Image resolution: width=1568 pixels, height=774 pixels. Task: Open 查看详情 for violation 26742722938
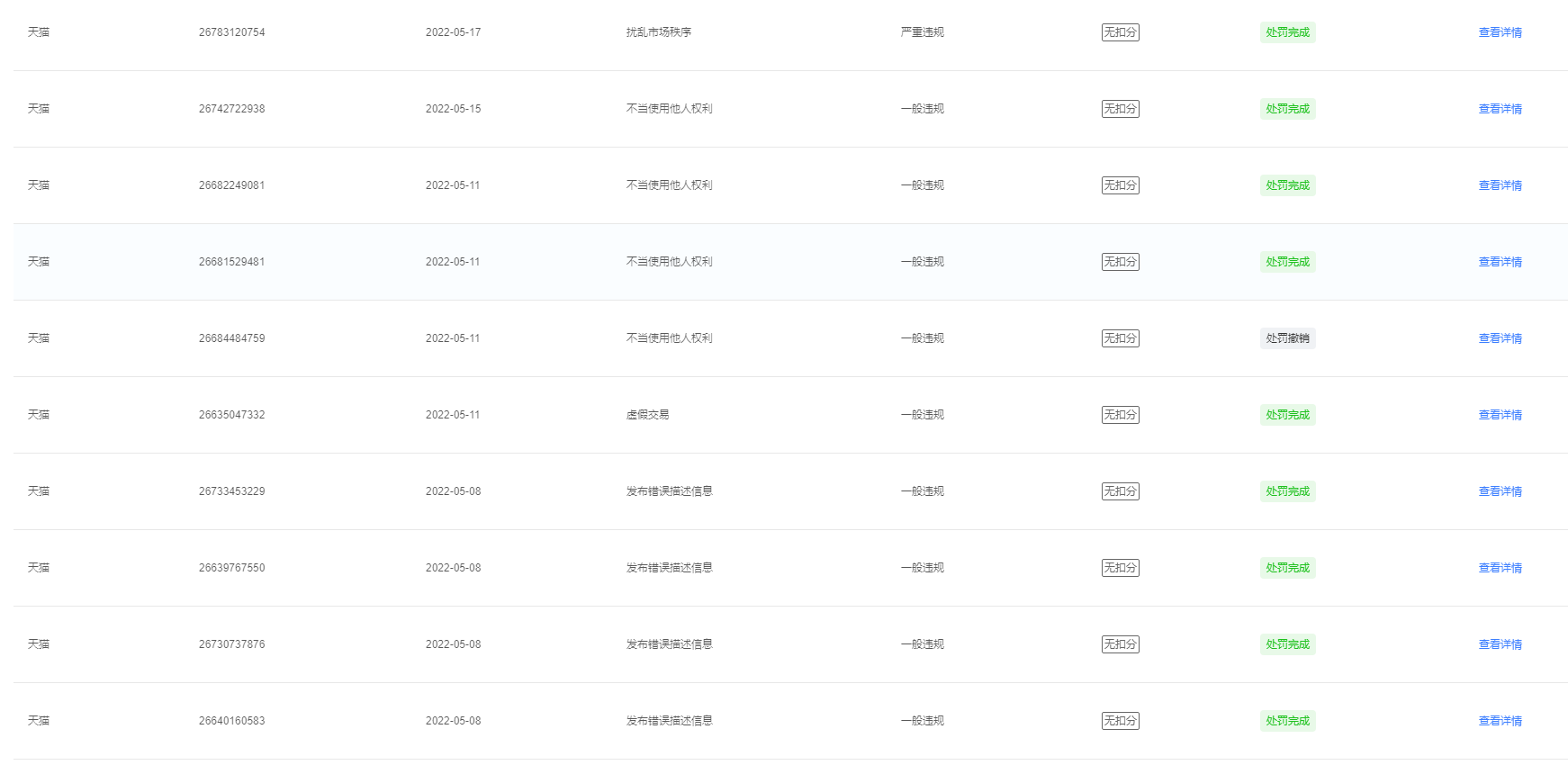(1500, 109)
